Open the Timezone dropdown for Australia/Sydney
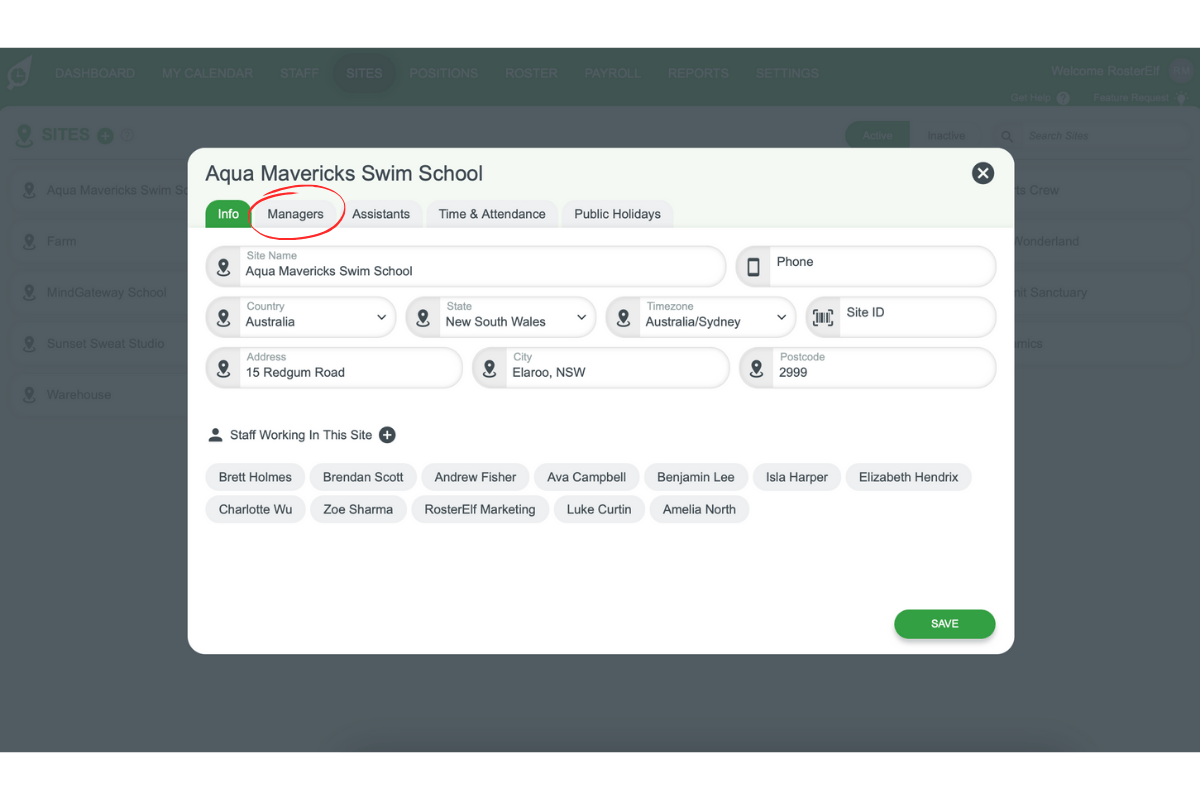This screenshot has width=1200, height=800. click(781, 316)
